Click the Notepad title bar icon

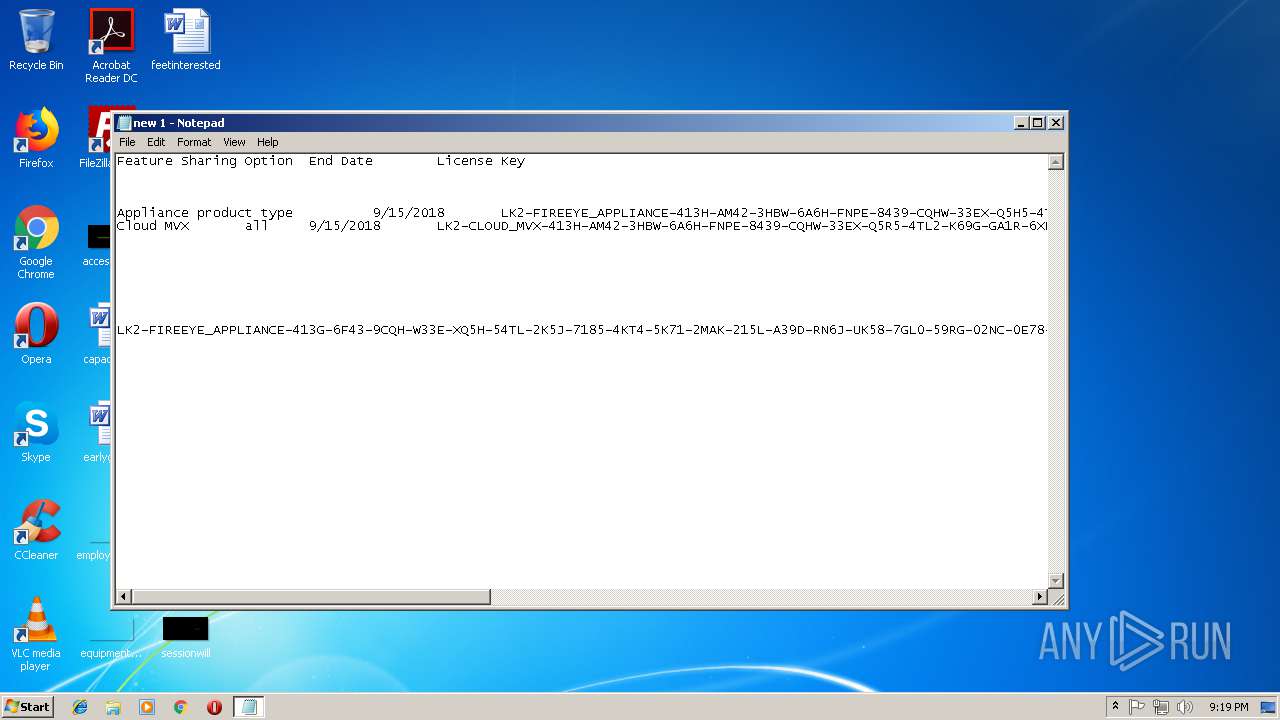pyautogui.click(x=124, y=123)
